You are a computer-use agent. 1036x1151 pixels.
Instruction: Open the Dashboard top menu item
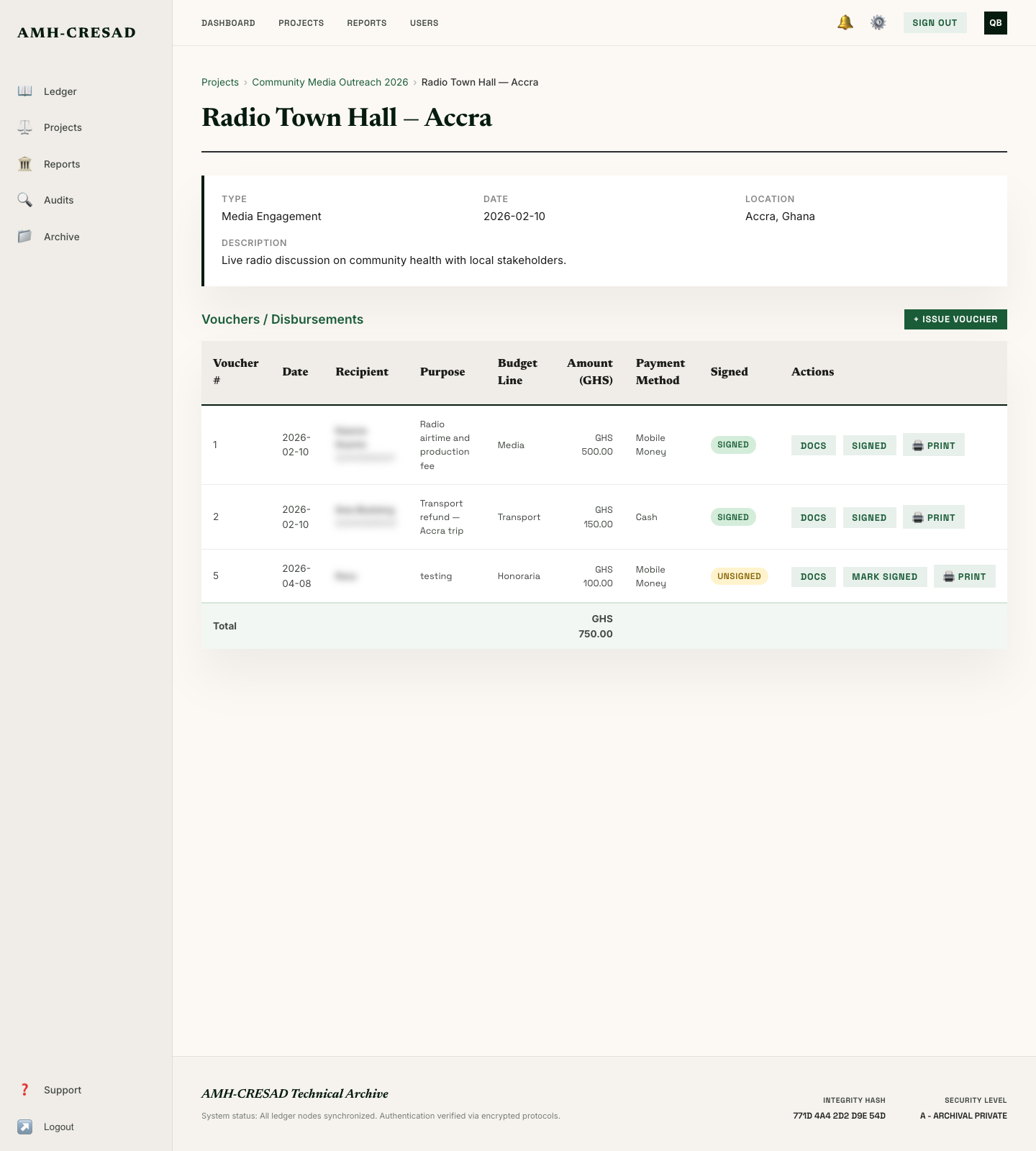pyautogui.click(x=228, y=23)
